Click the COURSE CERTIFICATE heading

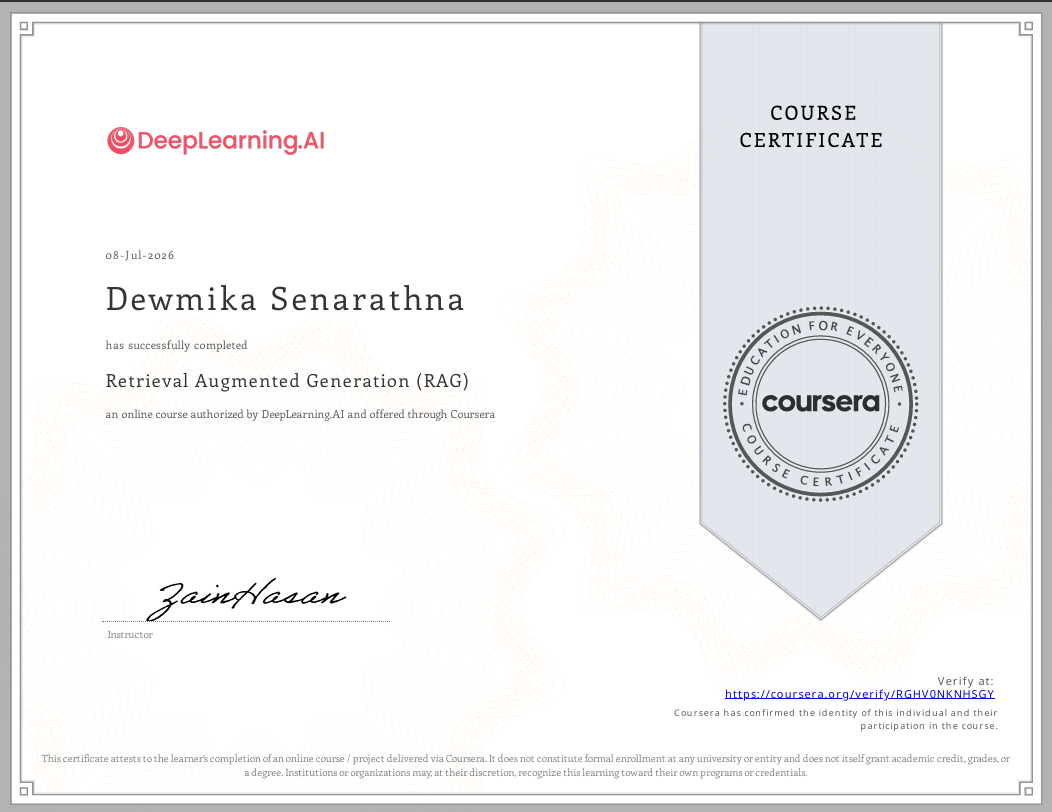tap(812, 126)
